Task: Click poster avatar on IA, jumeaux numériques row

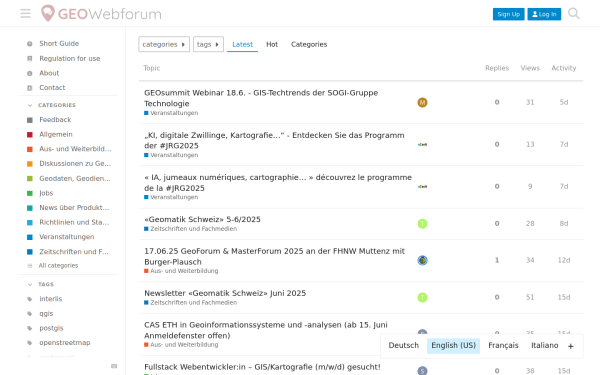Action: coord(422,187)
